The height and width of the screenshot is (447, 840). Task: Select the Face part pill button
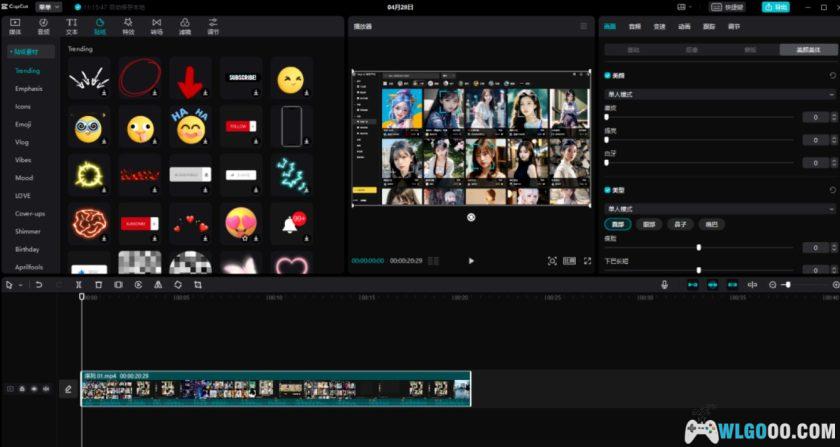coord(618,224)
